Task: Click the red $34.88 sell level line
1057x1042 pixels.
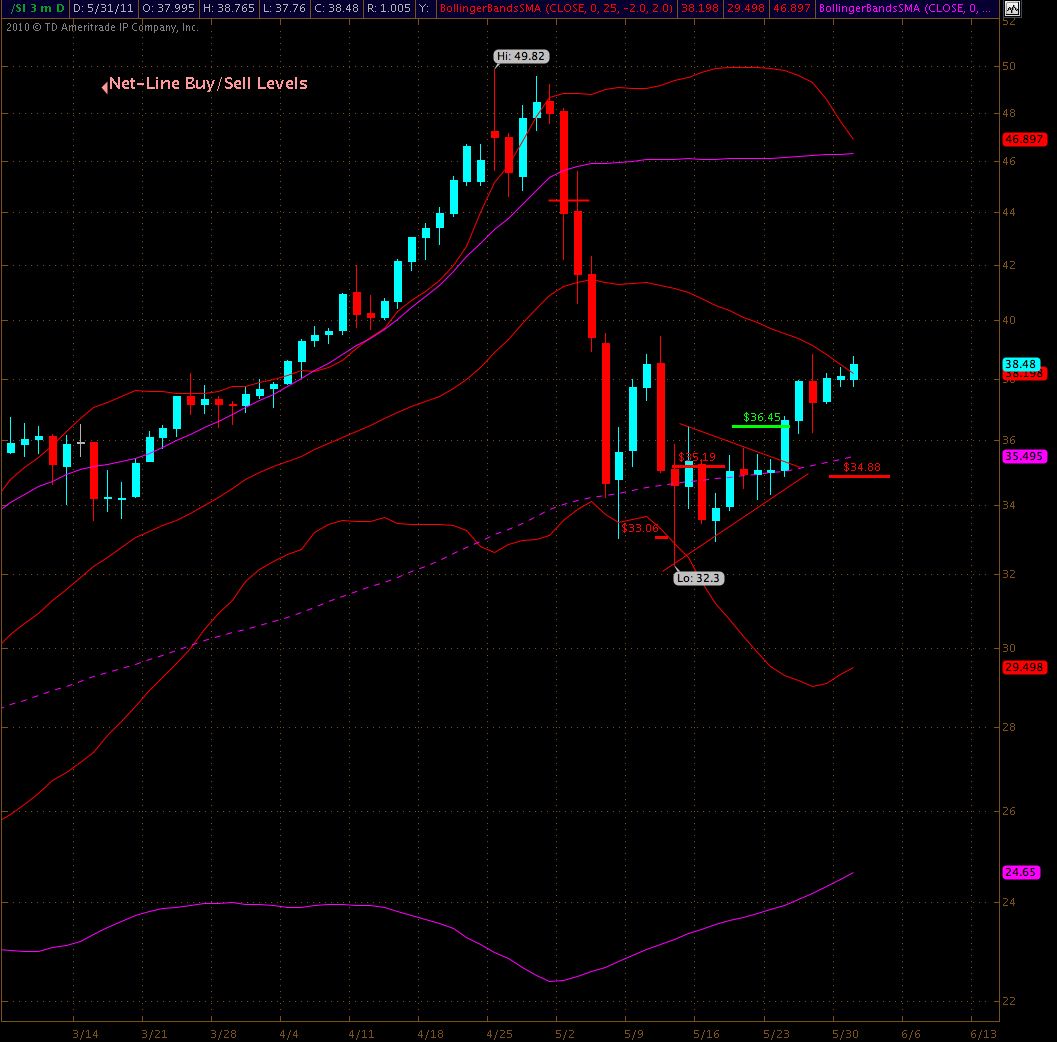Action: coord(859,477)
